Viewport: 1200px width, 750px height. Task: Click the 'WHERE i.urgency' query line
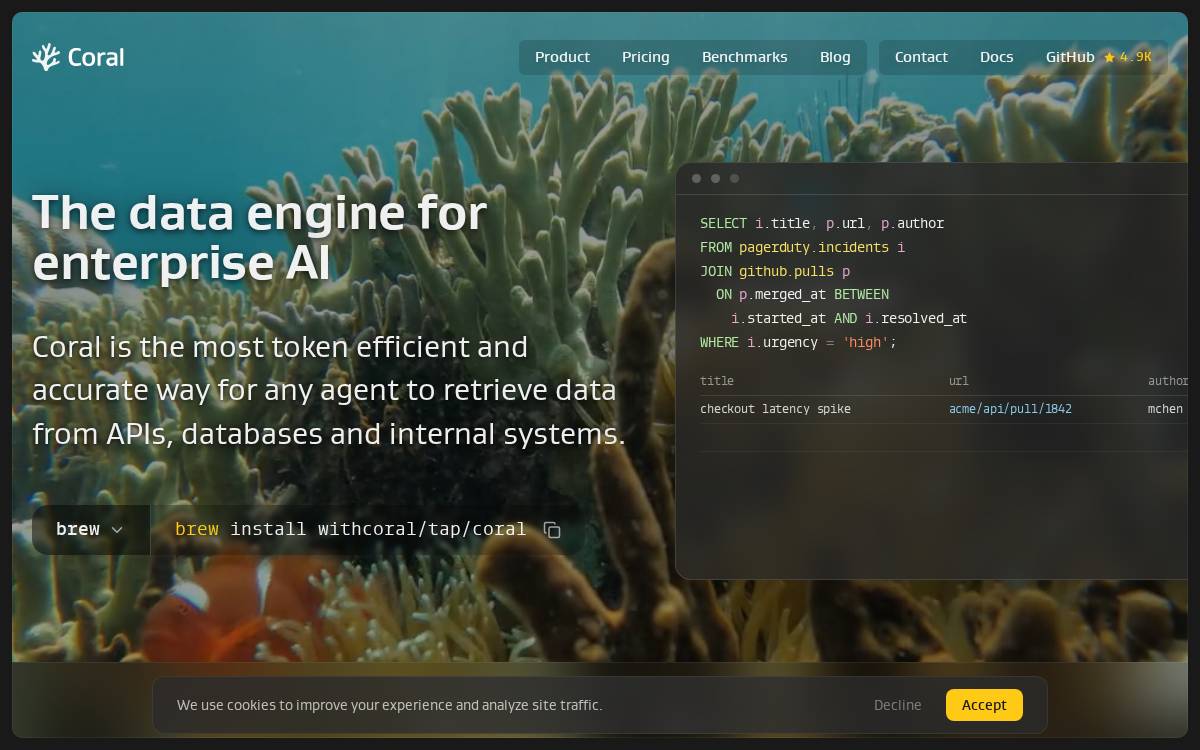[798, 342]
